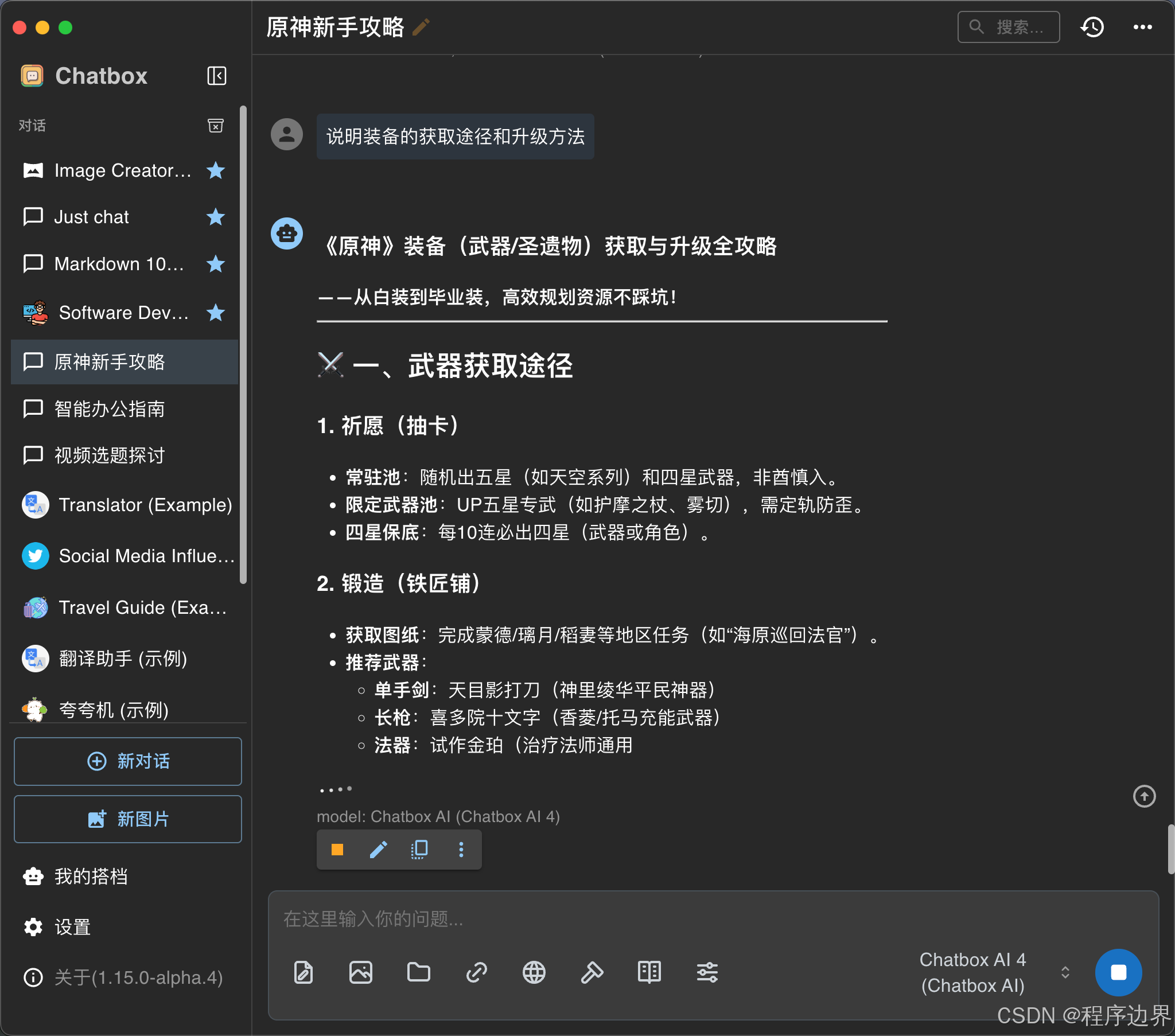Open the 智能办公指南 conversation
This screenshot has width=1175, height=1036.
124,409
